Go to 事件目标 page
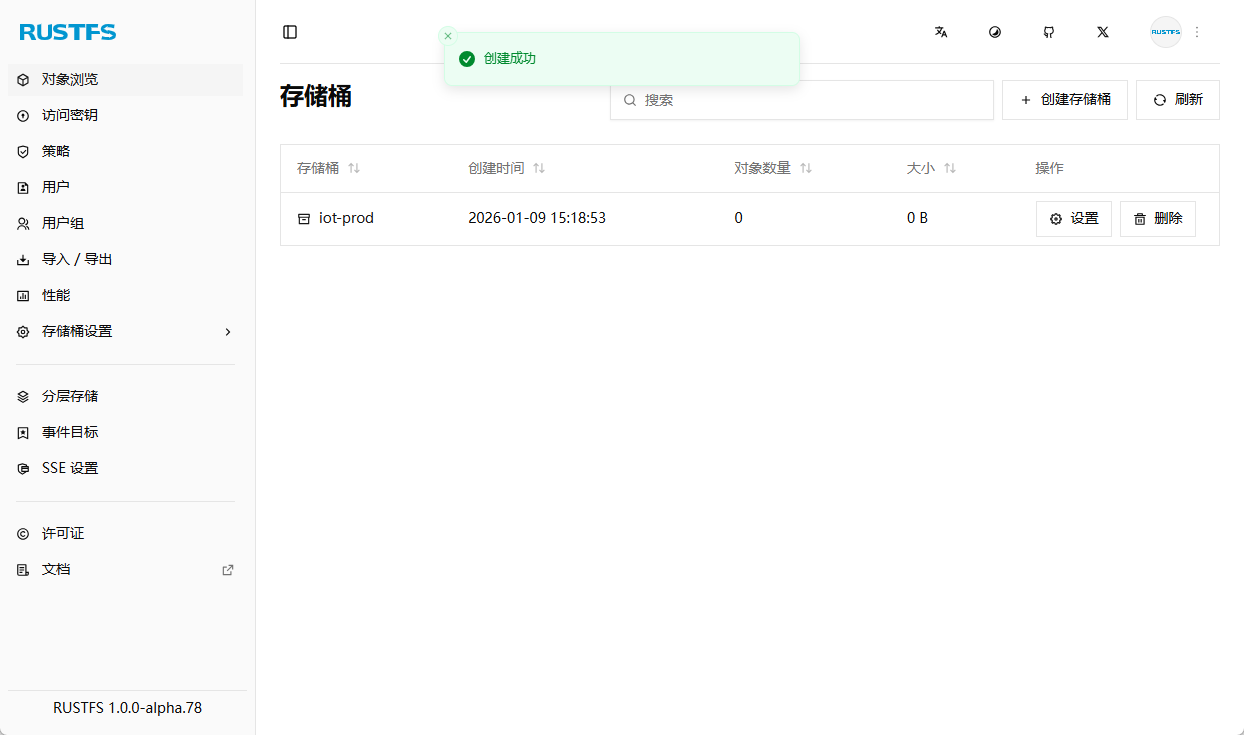The image size is (1244, 735). pos(125,433)
